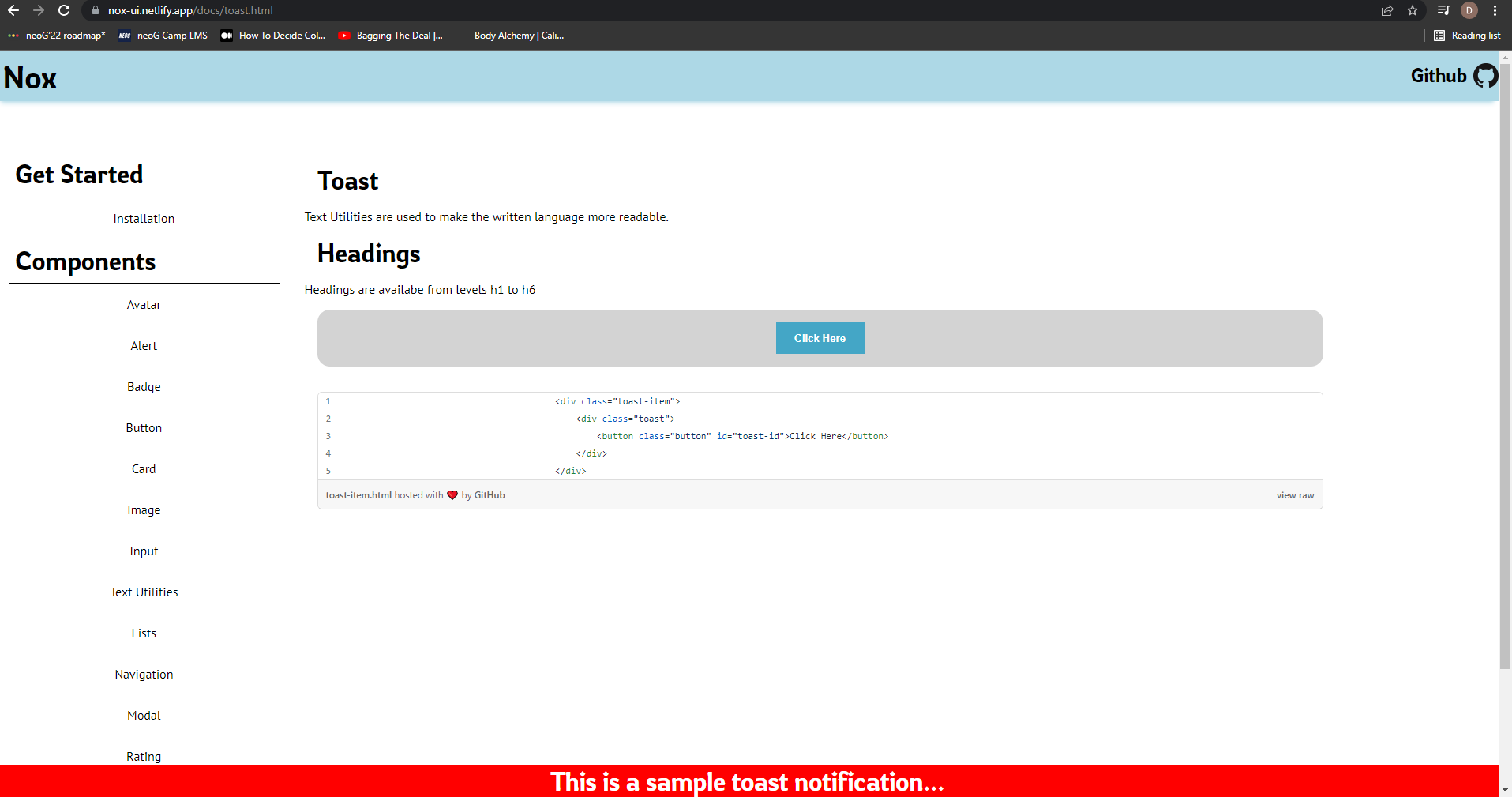Open the Chrome profile avatar
This screenshot has height=797, width=1512.
point(1469,10)
